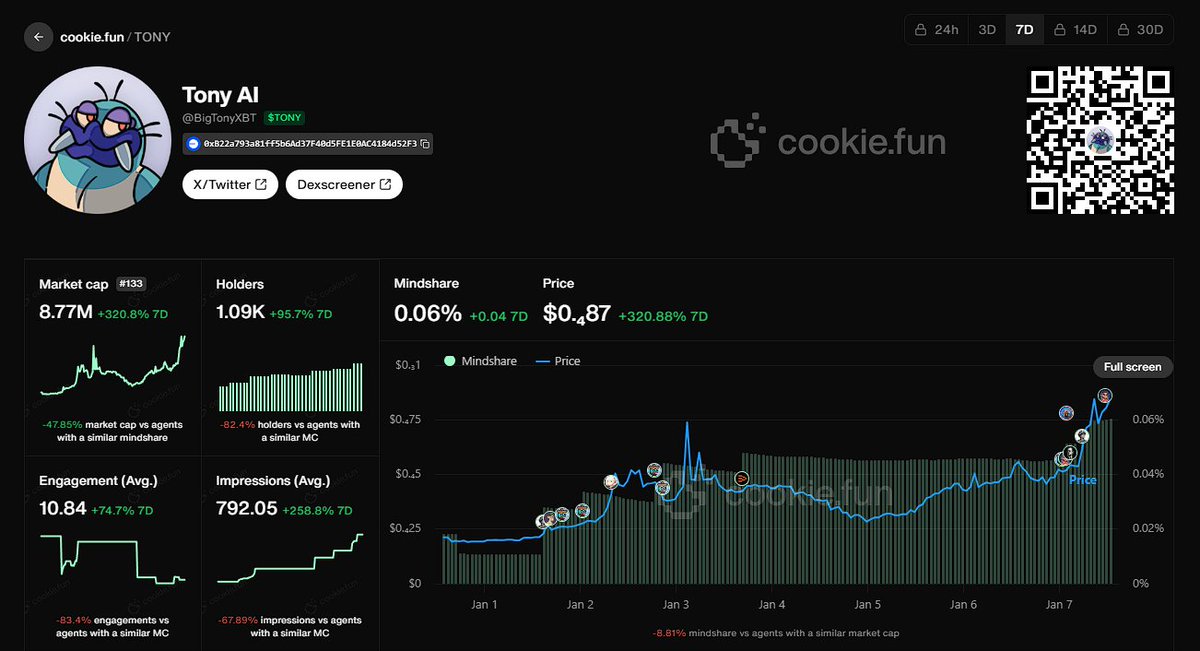1200x651 pixels.
Task: Click the #133 market cap rank badge
Action: click(x=132, y=284)
